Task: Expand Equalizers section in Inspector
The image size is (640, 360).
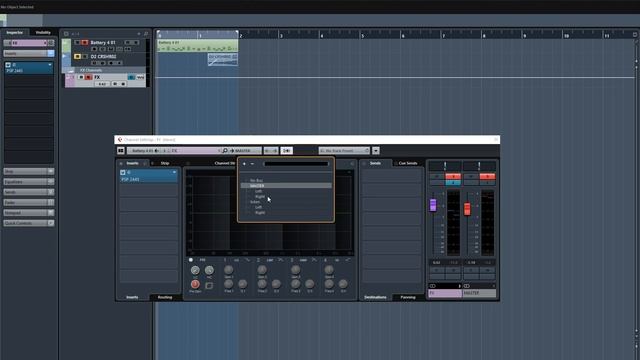Action: point(29,182)
